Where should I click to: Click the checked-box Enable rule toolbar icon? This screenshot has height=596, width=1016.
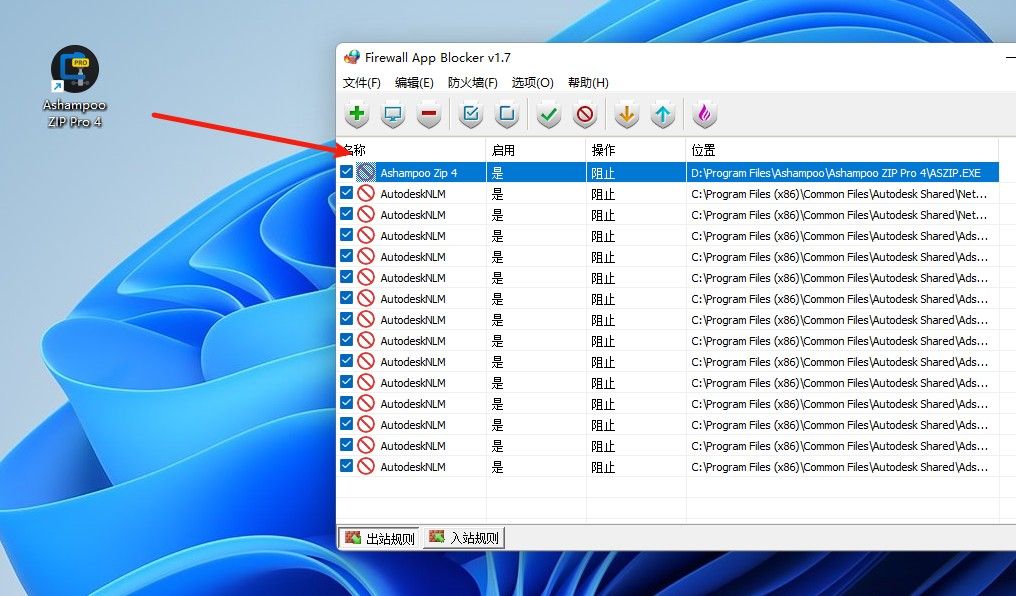[471, 115]
